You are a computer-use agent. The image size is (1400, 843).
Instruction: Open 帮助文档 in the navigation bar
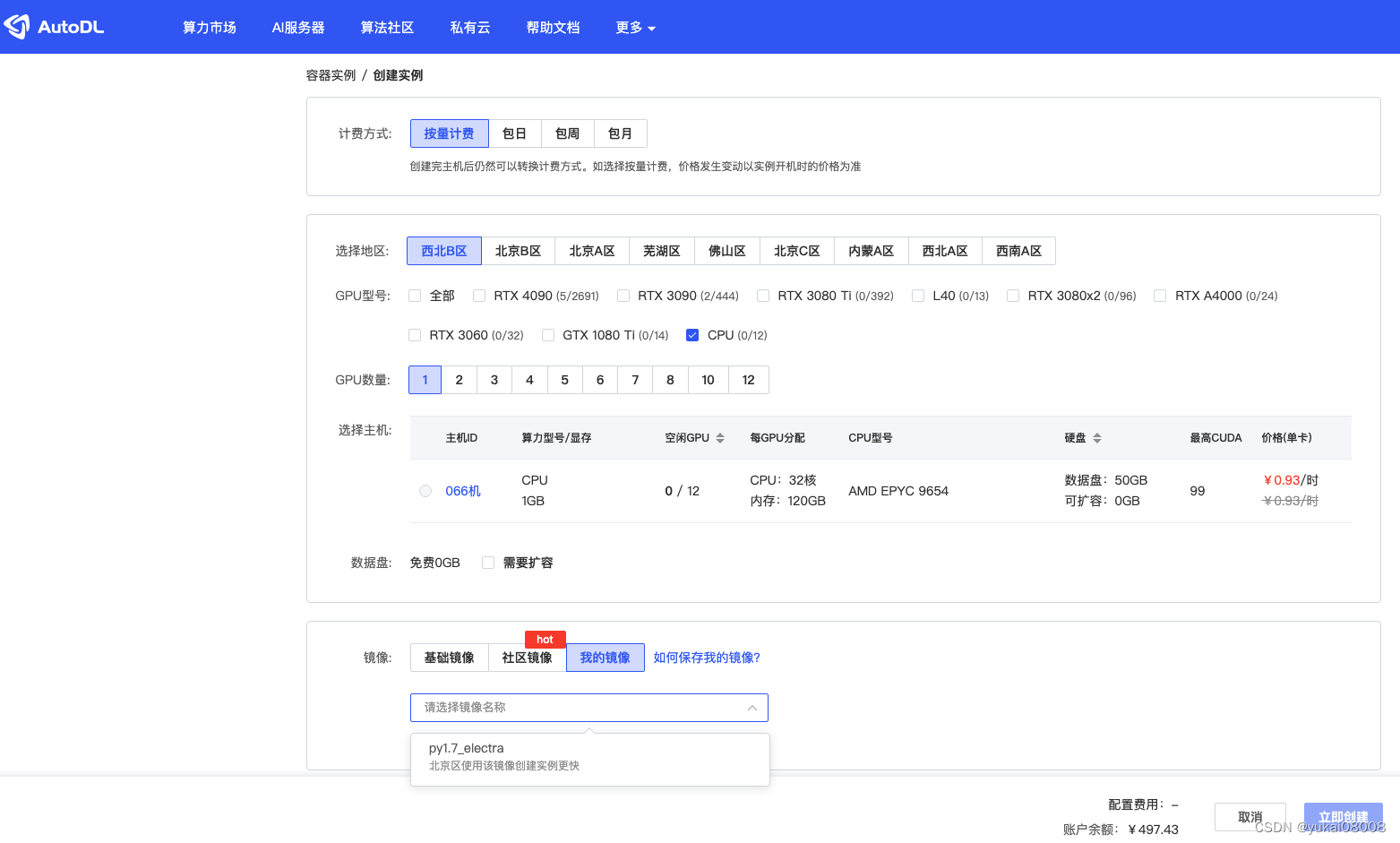click(x=554, y=28)
